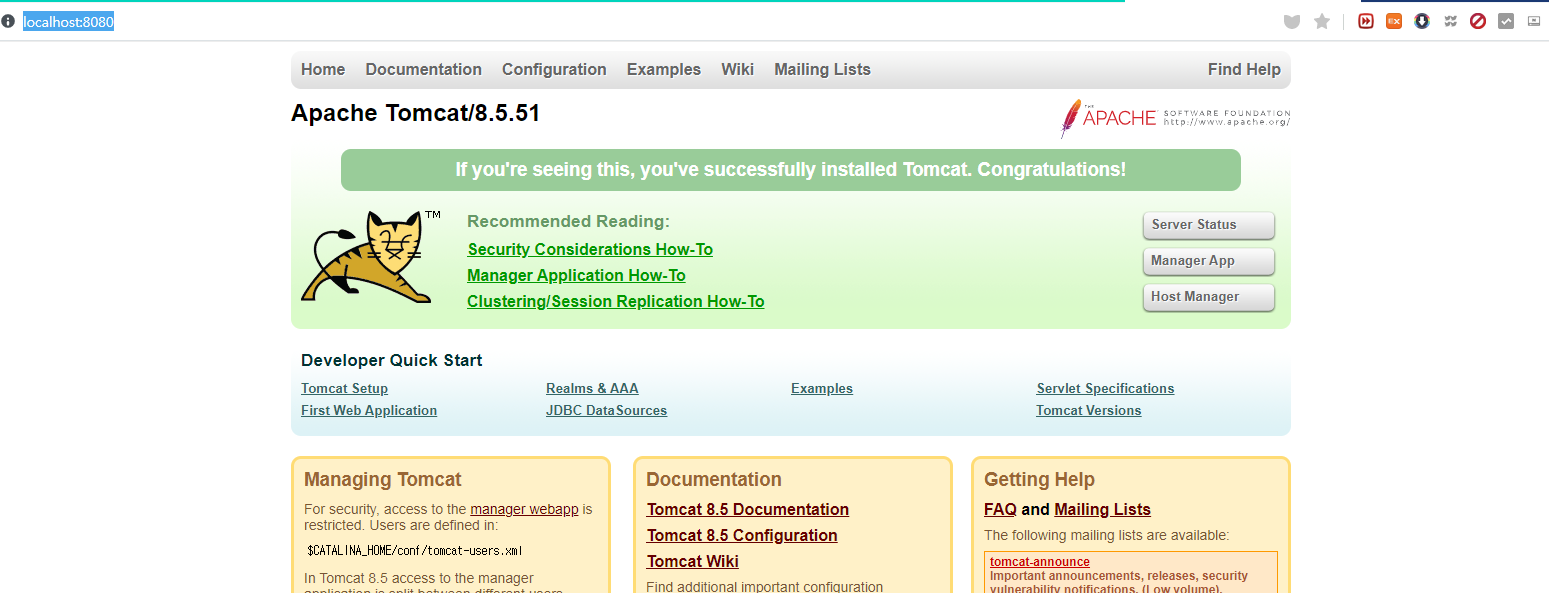Screen dimensions: 1549x593
Task: Open Mailing Lists link in Getting Help
Action: tap(1102, 510)
